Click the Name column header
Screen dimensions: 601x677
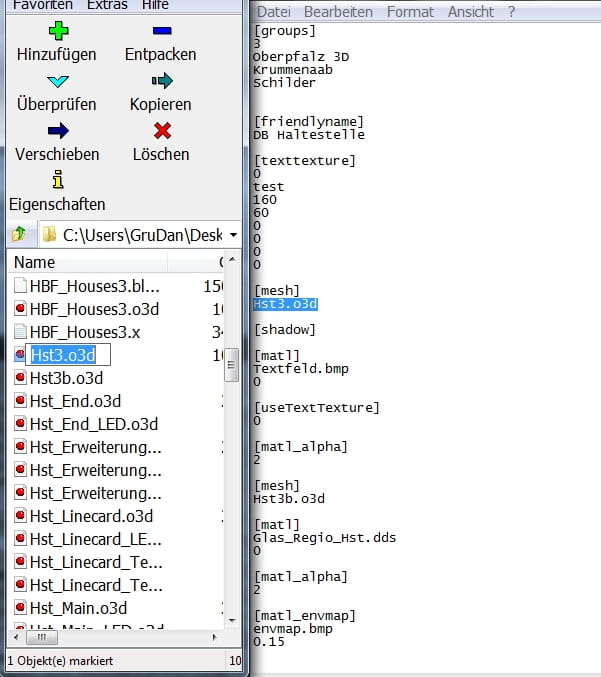35,262
